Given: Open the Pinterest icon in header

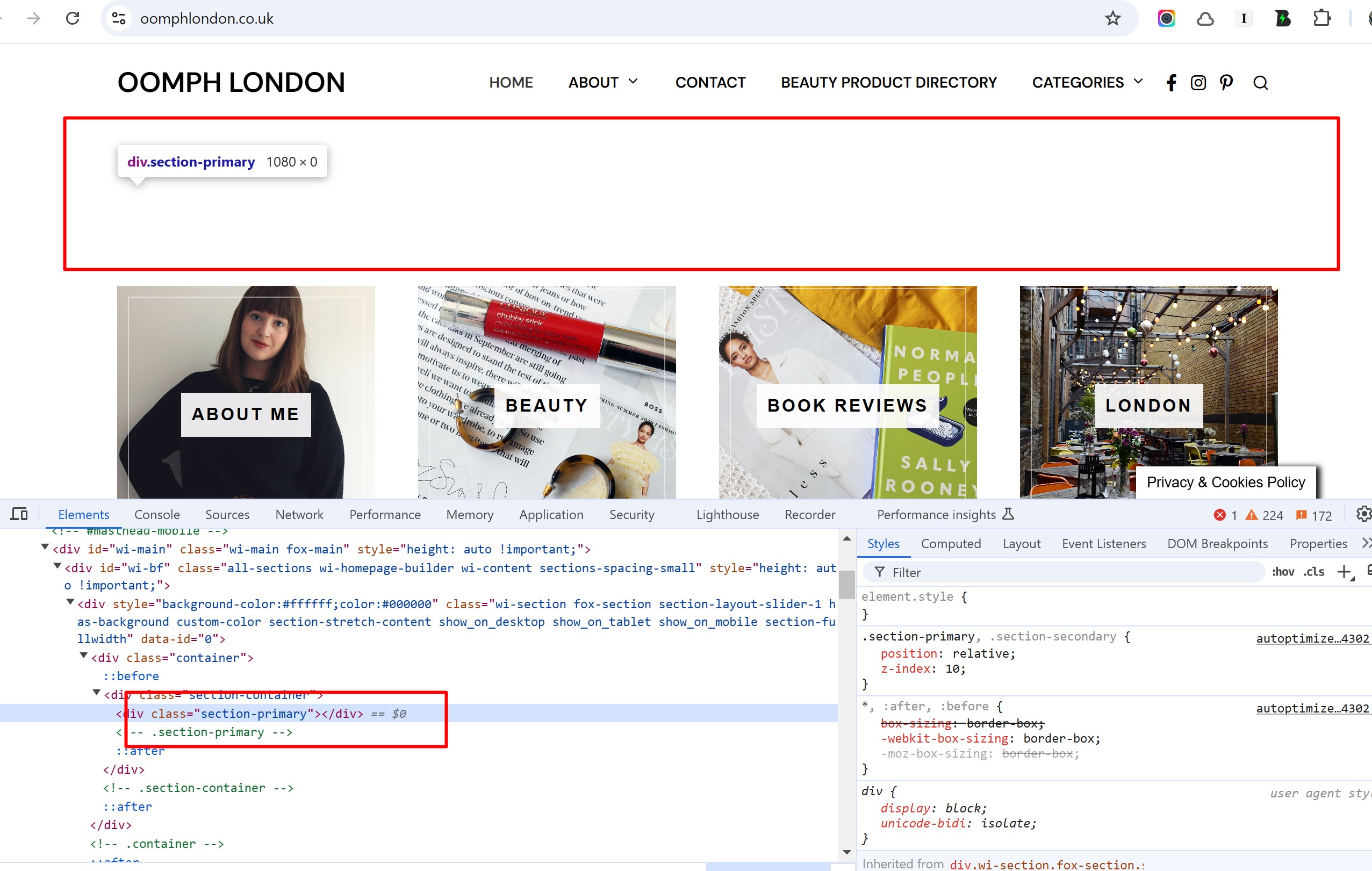Looking at the screenshot, I should click(x=1226, y=83).
